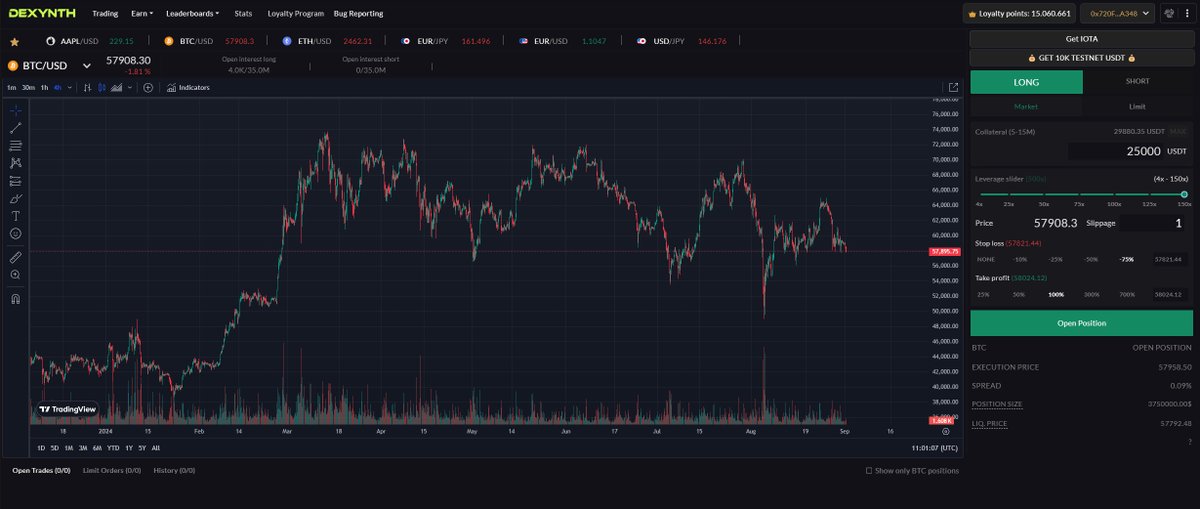The height and width of the screenshot is (509, 1200).
Task: Open the Trading page
Action: click(x=105, y=14)
